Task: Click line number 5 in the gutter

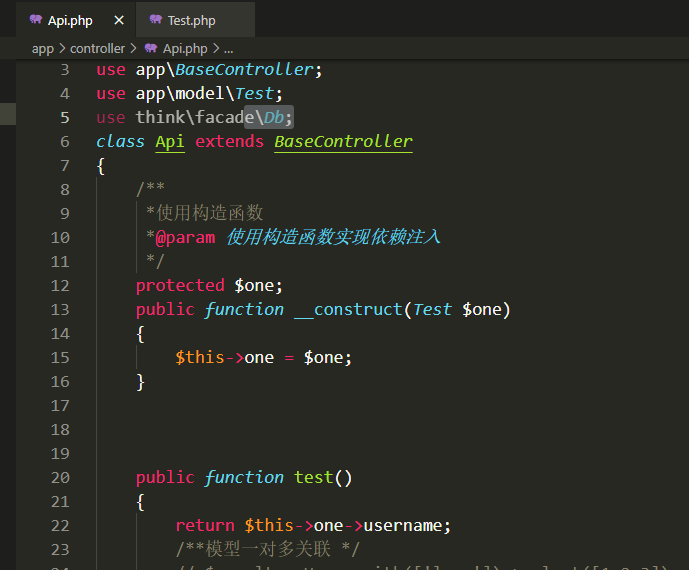Action: tap(65, 117)
